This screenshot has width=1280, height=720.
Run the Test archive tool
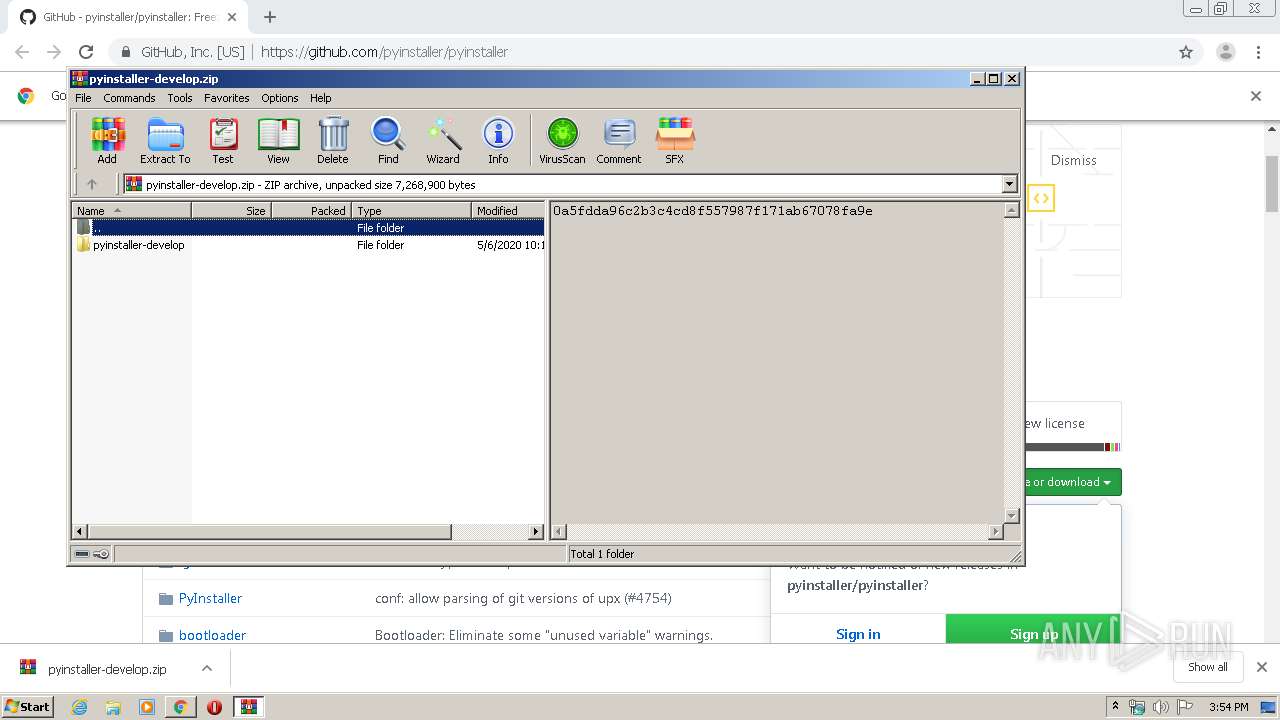tap(223, 140)
